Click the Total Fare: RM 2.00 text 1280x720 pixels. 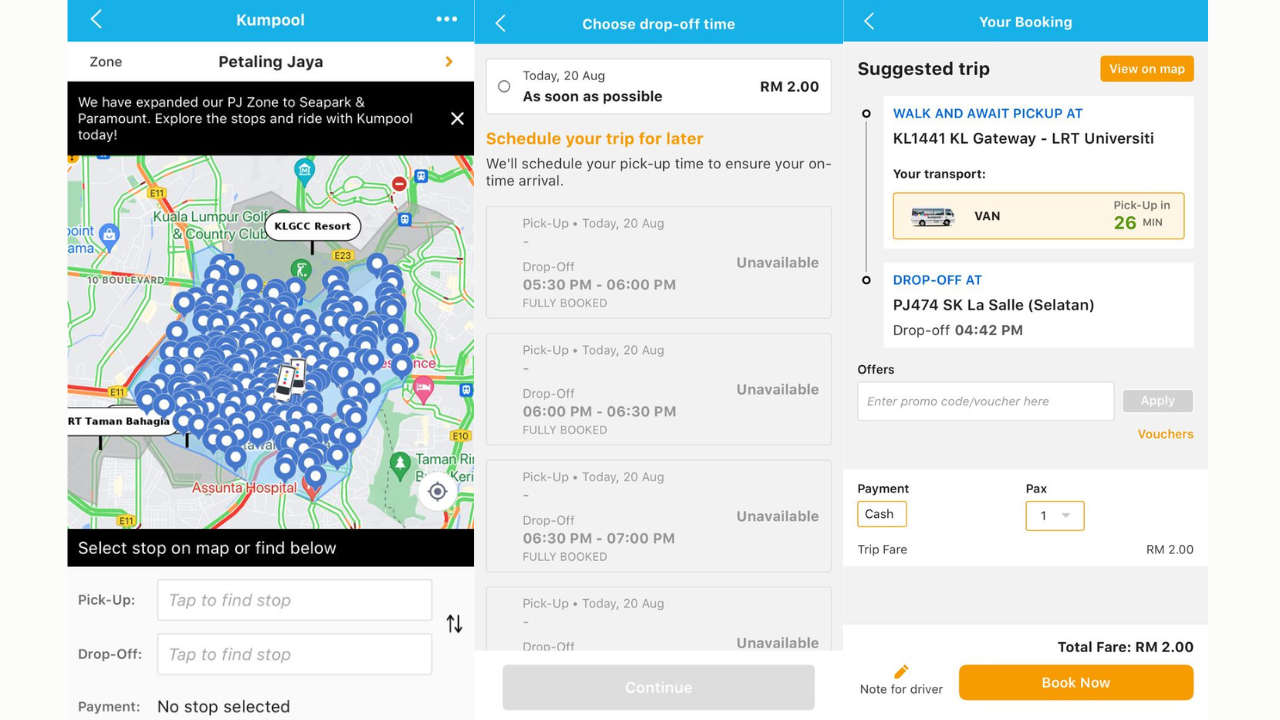(x=1125, y=647)
